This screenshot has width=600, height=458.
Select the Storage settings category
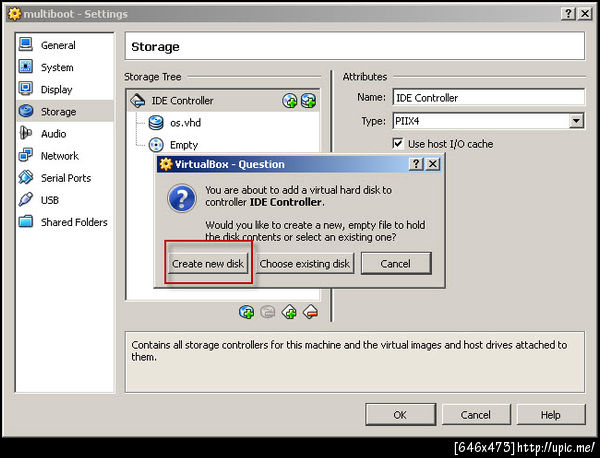pyautogui.click(x=65, y=111)
